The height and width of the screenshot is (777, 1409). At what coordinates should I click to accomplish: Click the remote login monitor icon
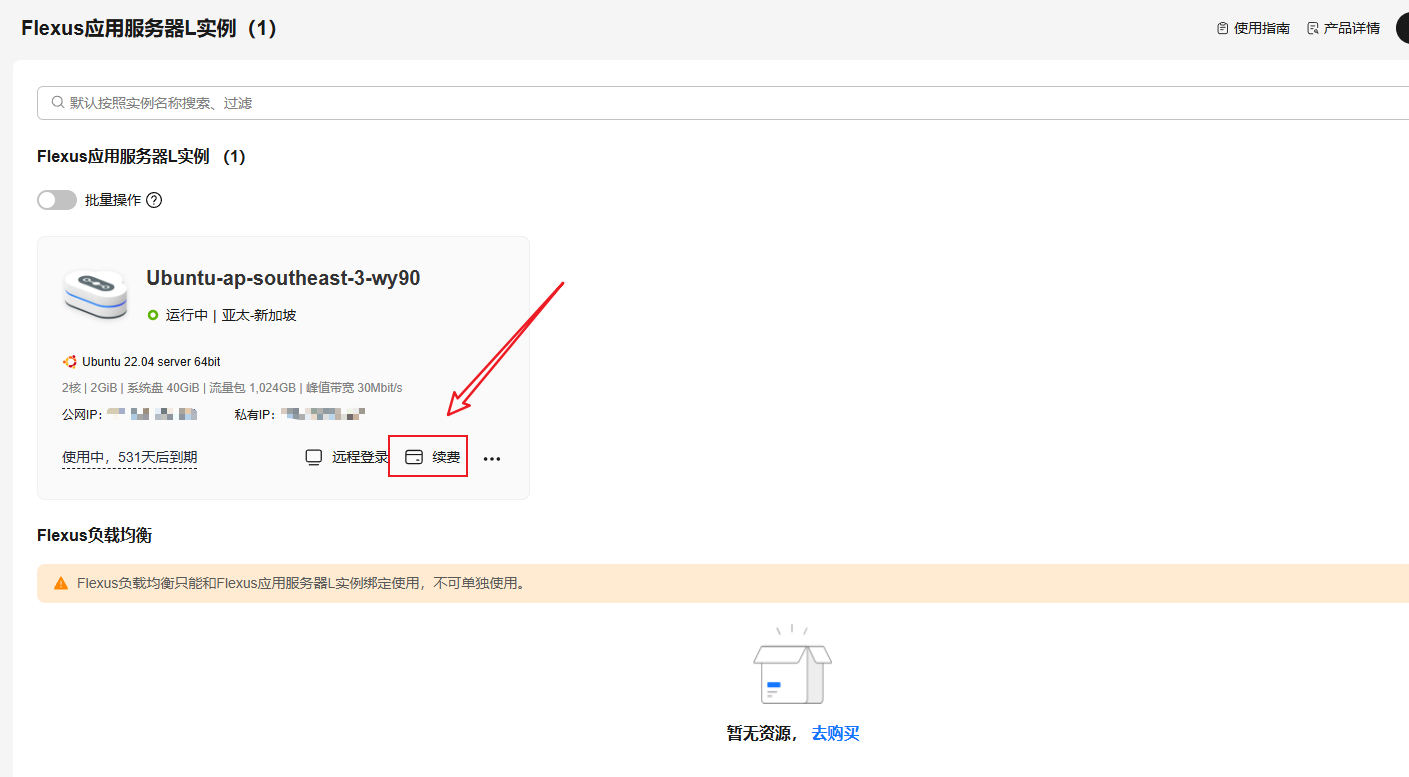(314, 457)
